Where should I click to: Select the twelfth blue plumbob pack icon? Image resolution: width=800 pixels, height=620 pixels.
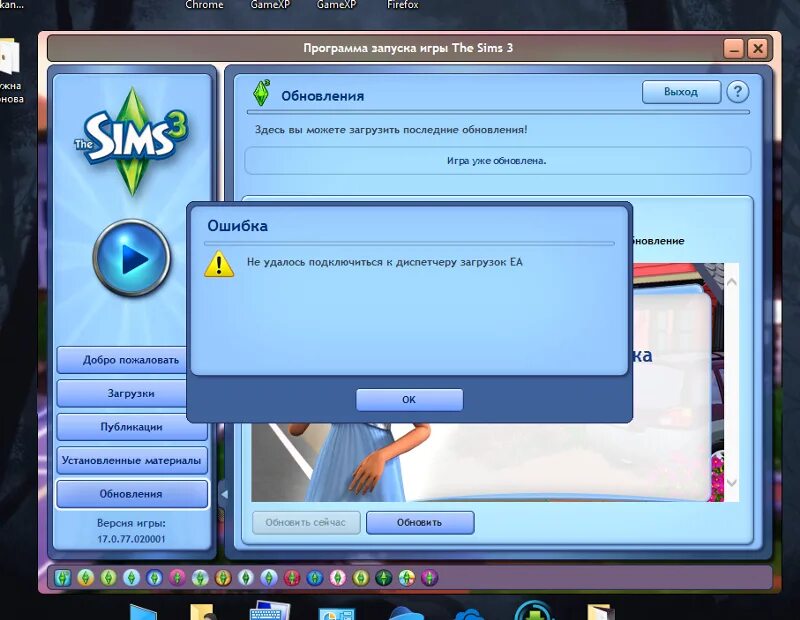(x=315, y=578)
